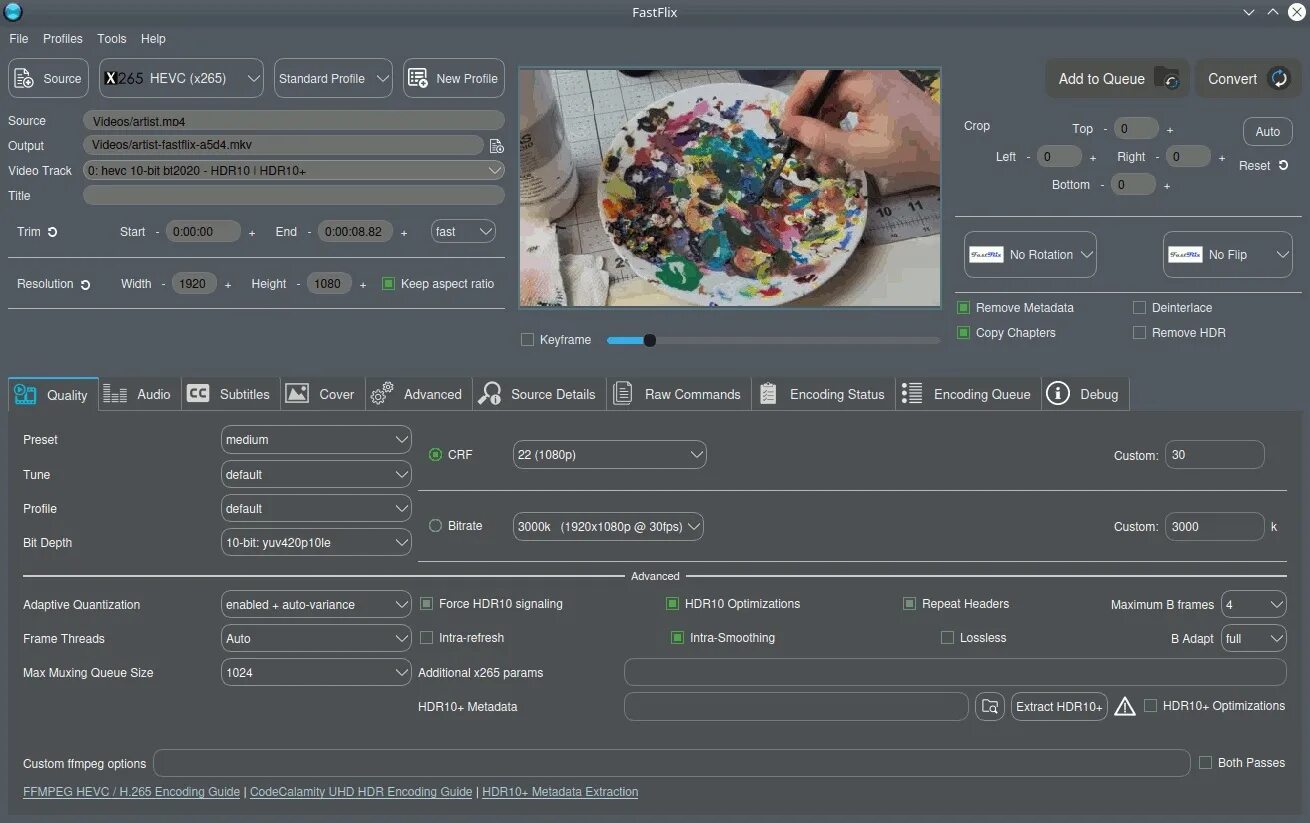Click the Source button

[x=48, y=78]
